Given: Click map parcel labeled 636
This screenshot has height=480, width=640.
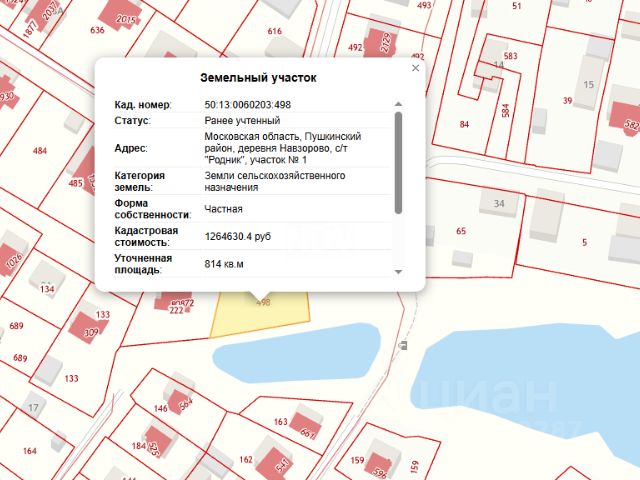Looking at the screenshot, I should click(x=97, y=30).
